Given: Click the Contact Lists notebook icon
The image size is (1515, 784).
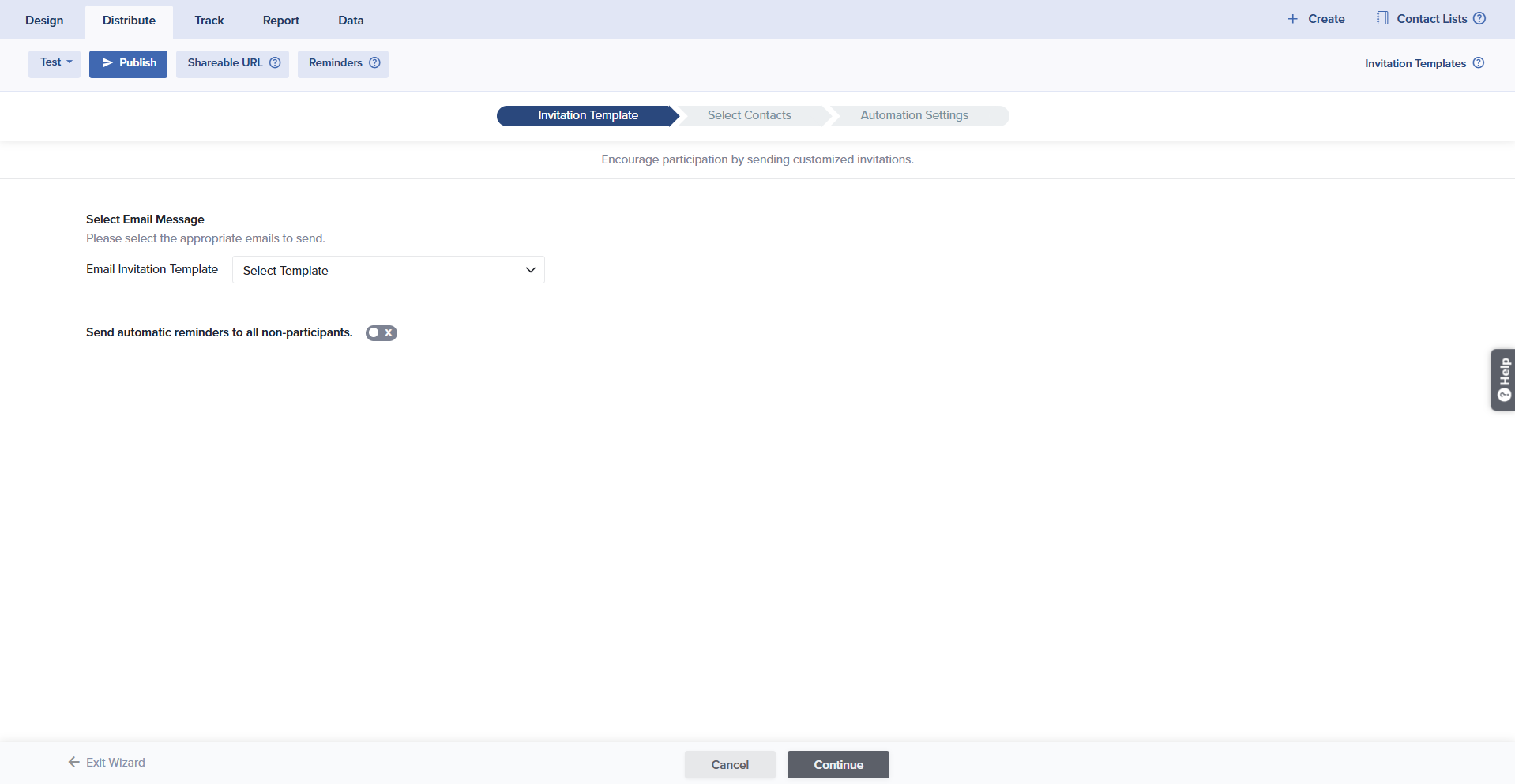Looking at the screenshot, I should [x=1382, y=18].
